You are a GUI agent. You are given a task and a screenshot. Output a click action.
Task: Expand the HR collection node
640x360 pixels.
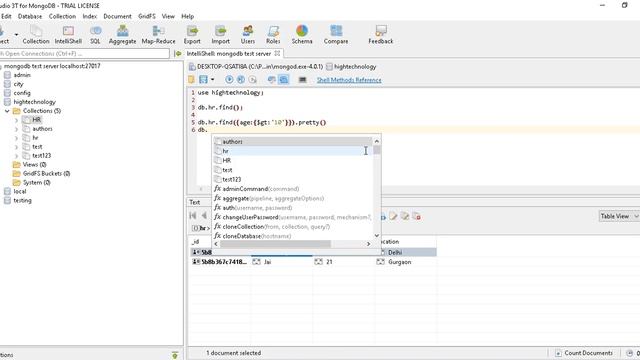(x=16, y=120)
